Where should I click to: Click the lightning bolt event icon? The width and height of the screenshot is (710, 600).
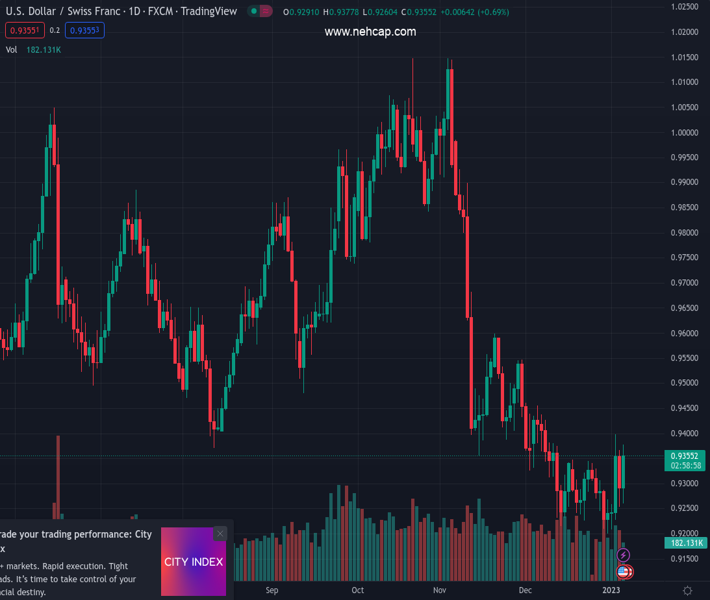pos(623,555)
